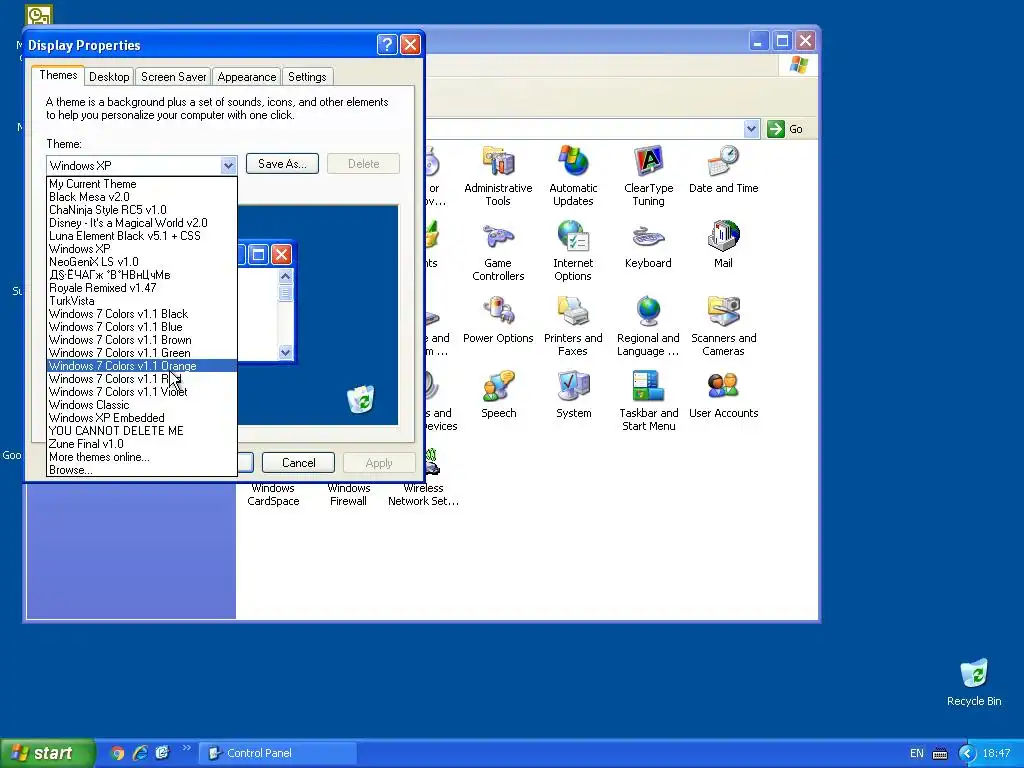
Task: Select More themes online option
Action: (x=142, y=457)
